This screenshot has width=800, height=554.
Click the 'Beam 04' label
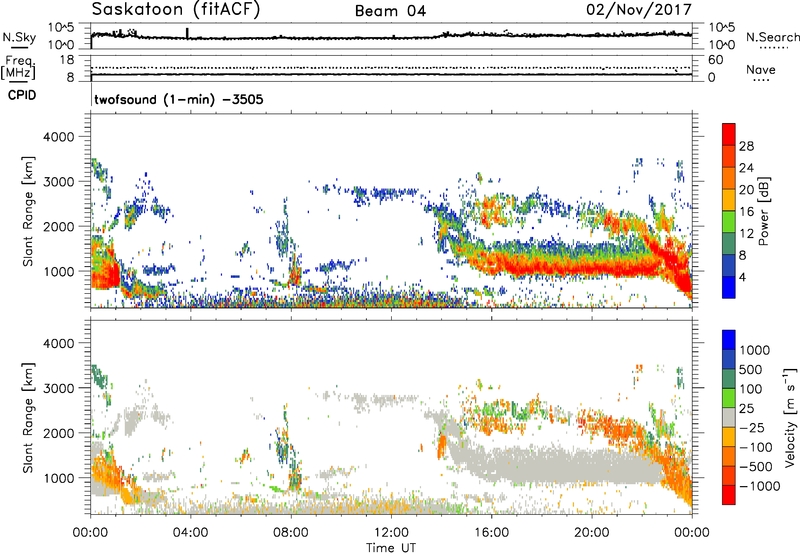pyautogui.click(x=390, y=11)
